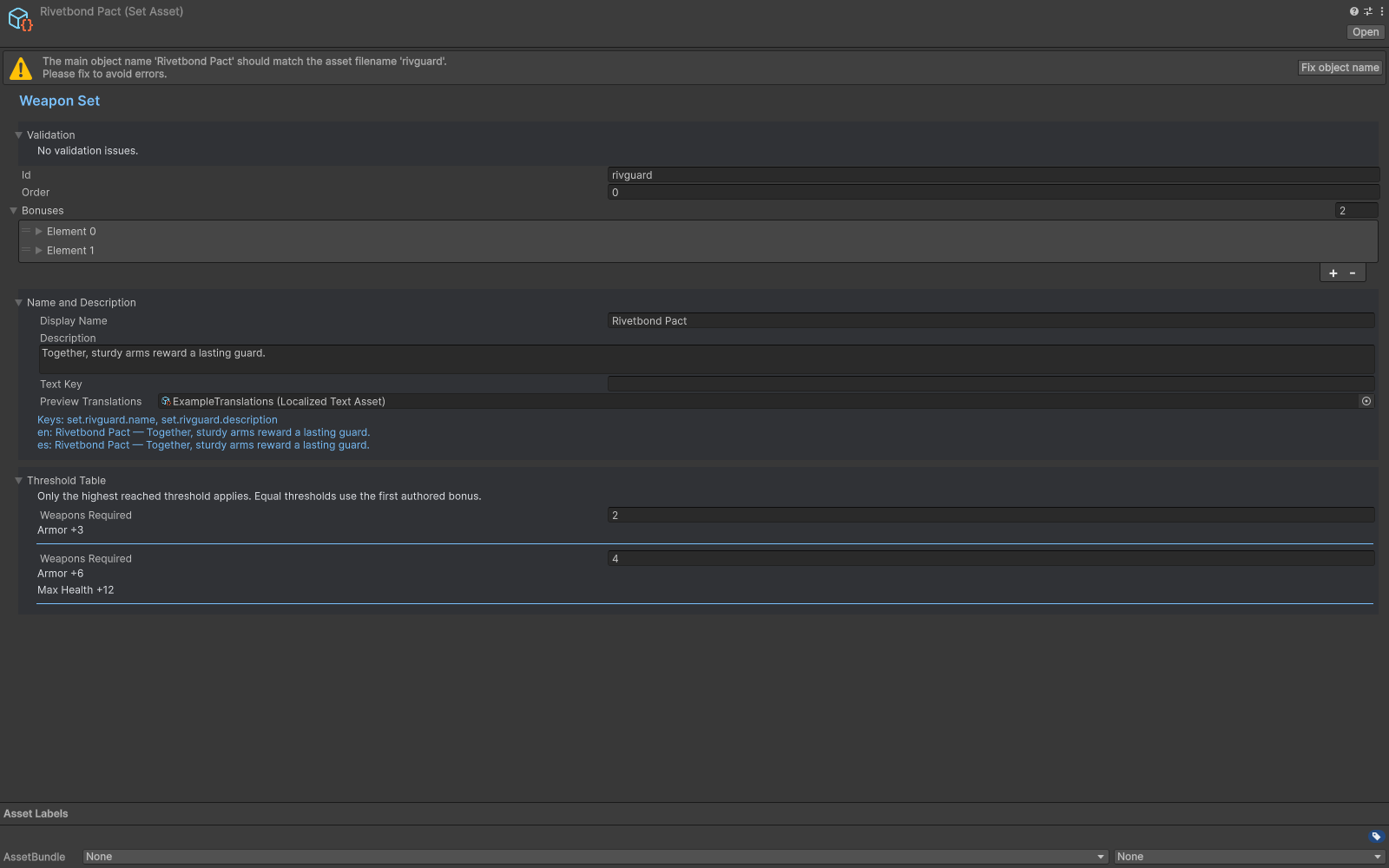Click the Set Asset cube icon
The height and width of the screenshot is (868, 1389).
pos(19,19)
